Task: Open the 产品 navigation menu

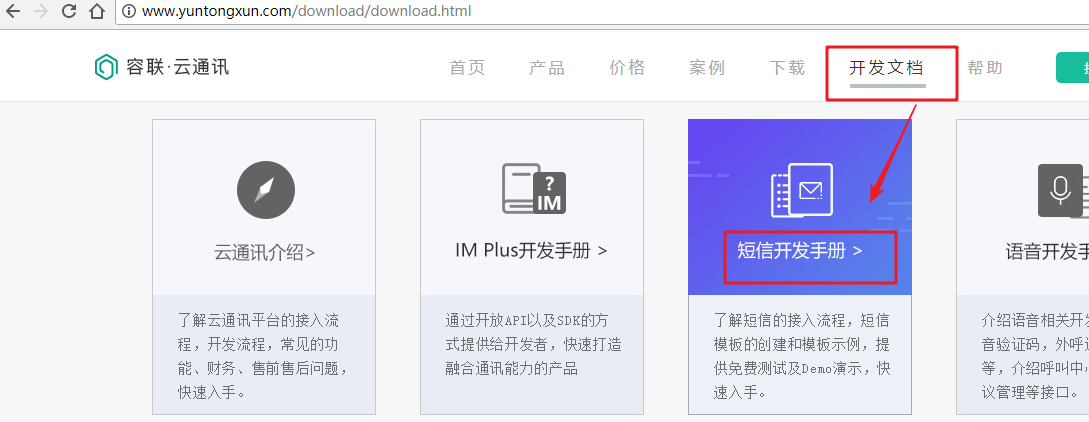Action: tap(547, 68)
